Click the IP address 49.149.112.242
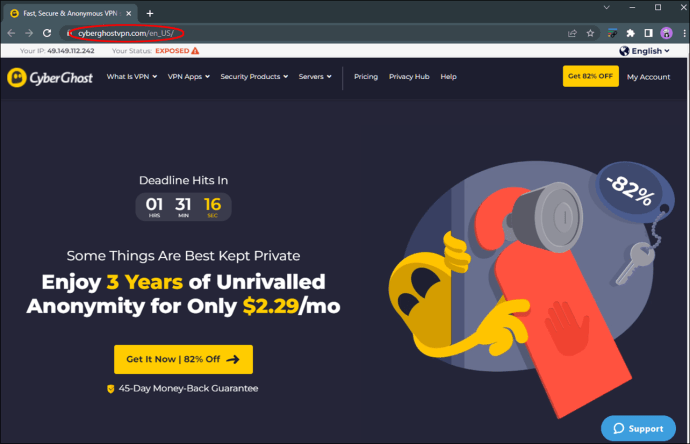Screen dimensions: 690x444 click(x=71, y=51)
